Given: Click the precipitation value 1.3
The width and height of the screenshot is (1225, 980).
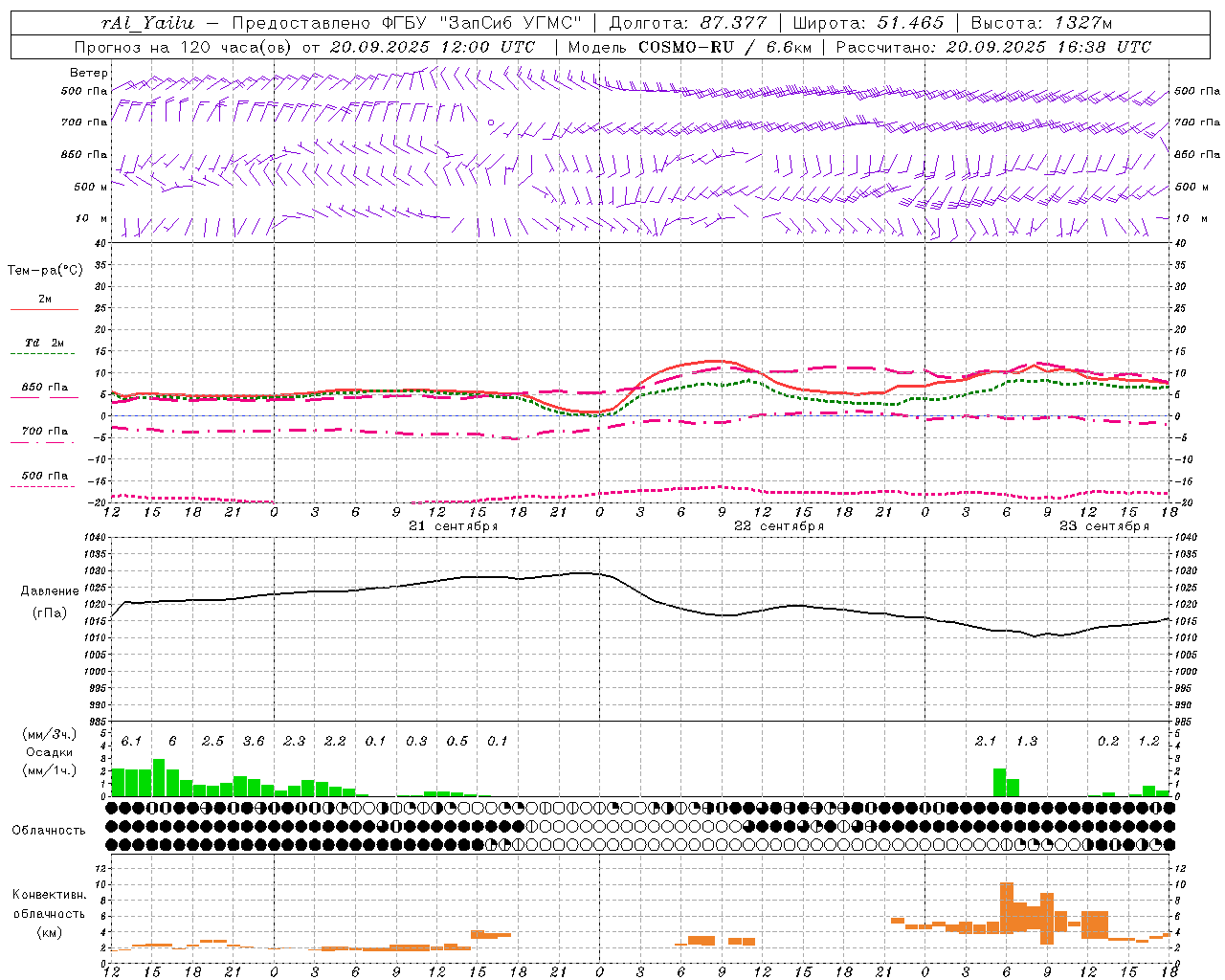Looking at the screenshot, I should (1027, 742).
